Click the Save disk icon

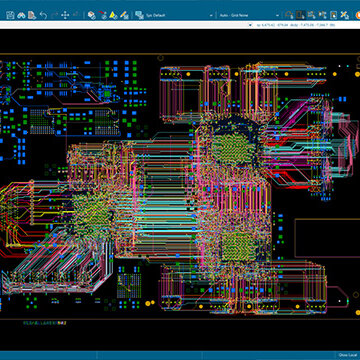[x=10, y=15]
